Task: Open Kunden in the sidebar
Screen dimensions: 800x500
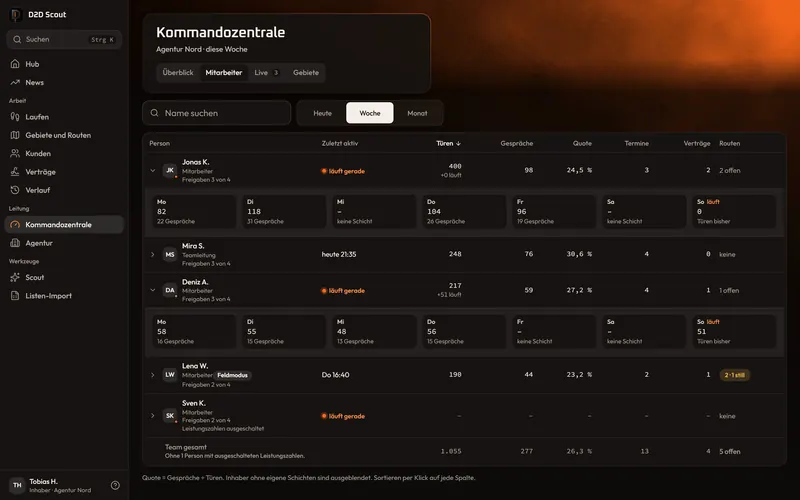Action: pyautogui.click(x=64, y=154)
